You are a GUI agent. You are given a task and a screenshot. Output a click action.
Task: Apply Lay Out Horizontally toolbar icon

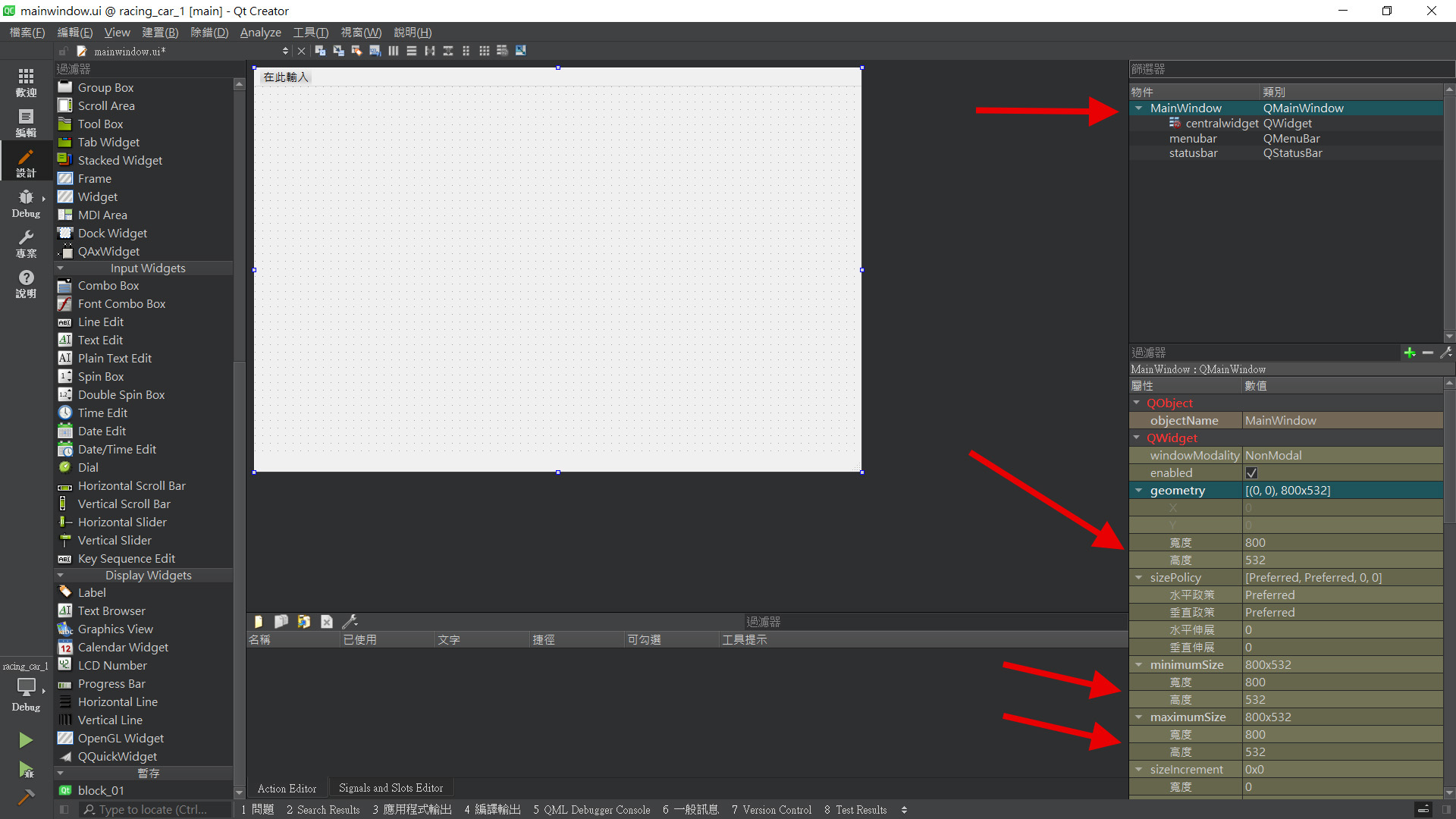393,51
